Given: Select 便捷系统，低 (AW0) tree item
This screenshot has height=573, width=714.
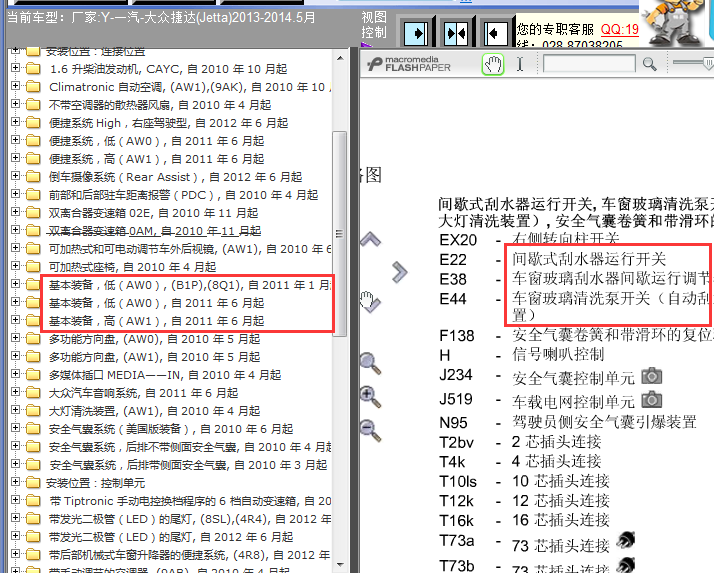Looking at the screenshot, I should click(156, 141).
